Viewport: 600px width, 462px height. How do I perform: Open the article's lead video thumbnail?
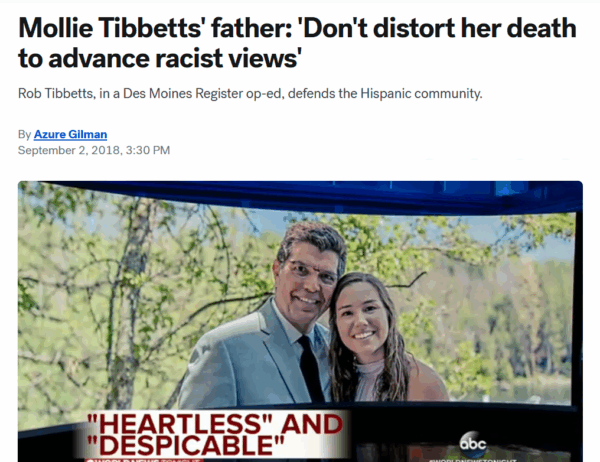[300, 322]
